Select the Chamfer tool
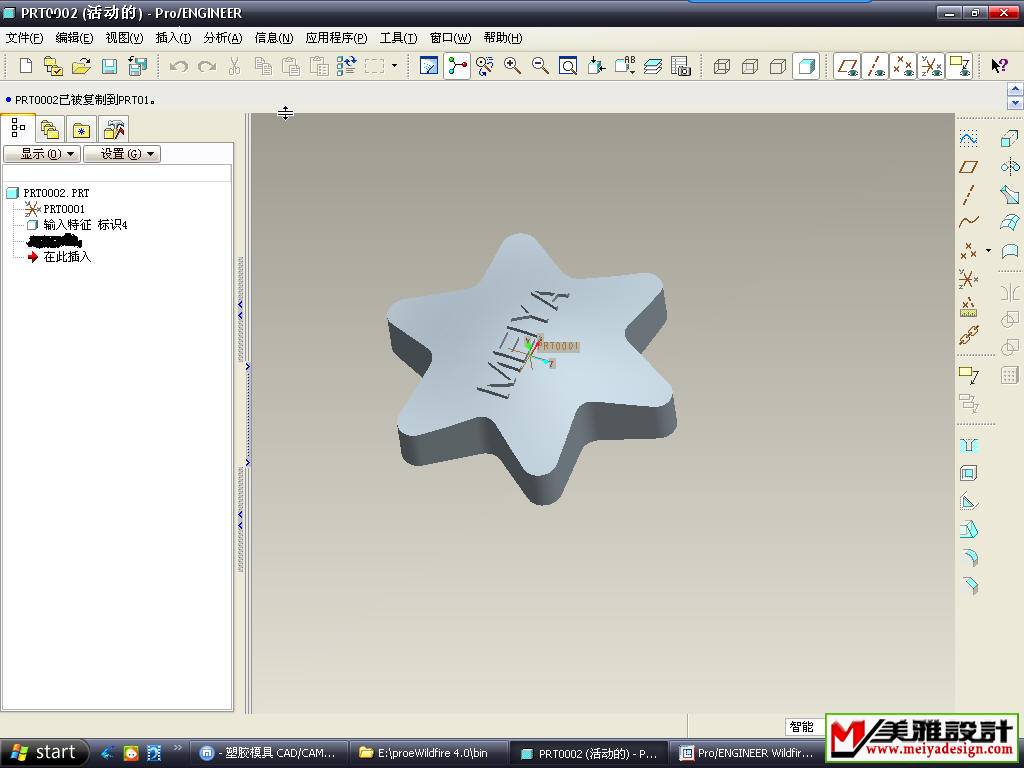 click(x=970, y=585)
